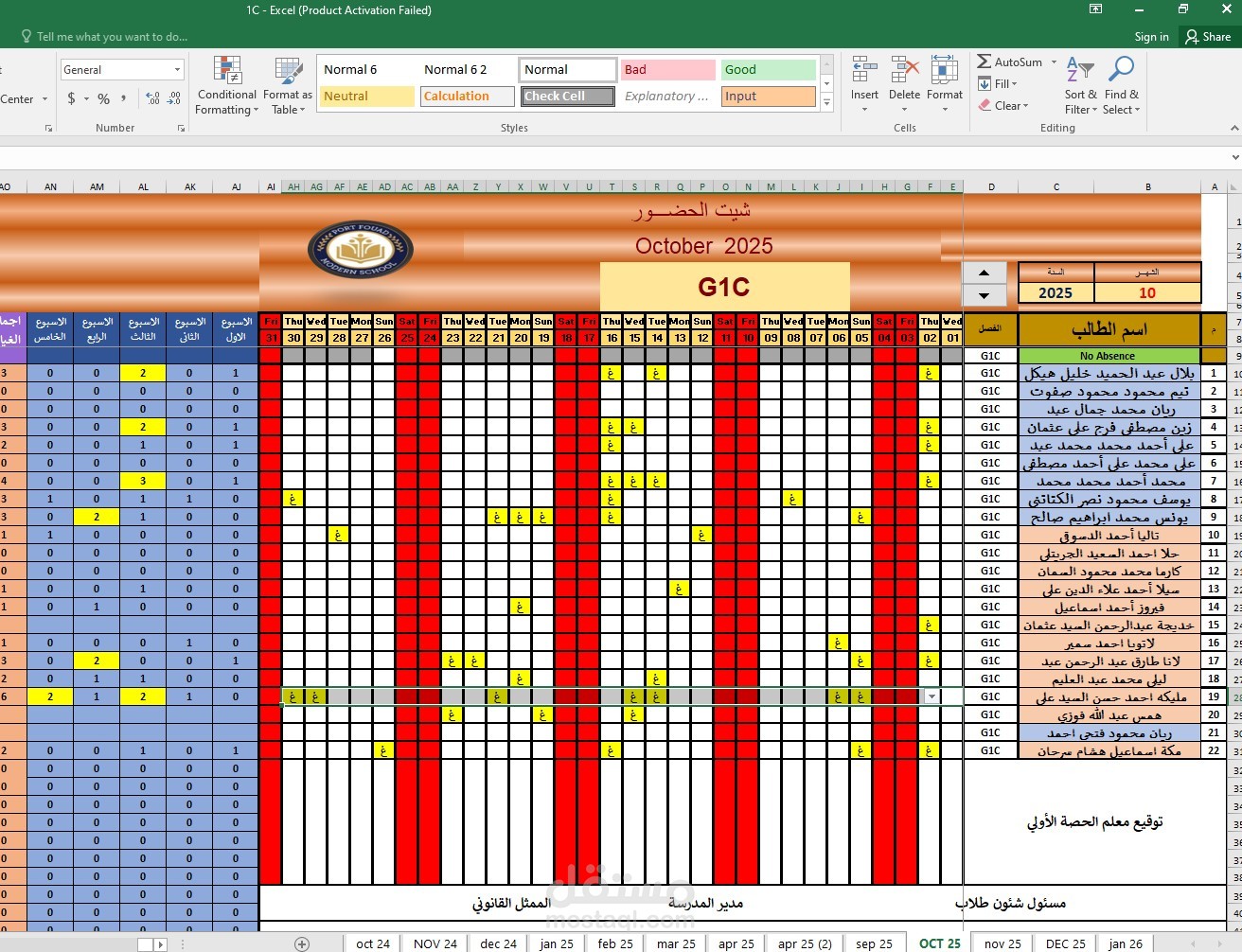Apply Accounting dollar number format
1242x952 pixels.
pyautogui.click(x=72, y=98)
